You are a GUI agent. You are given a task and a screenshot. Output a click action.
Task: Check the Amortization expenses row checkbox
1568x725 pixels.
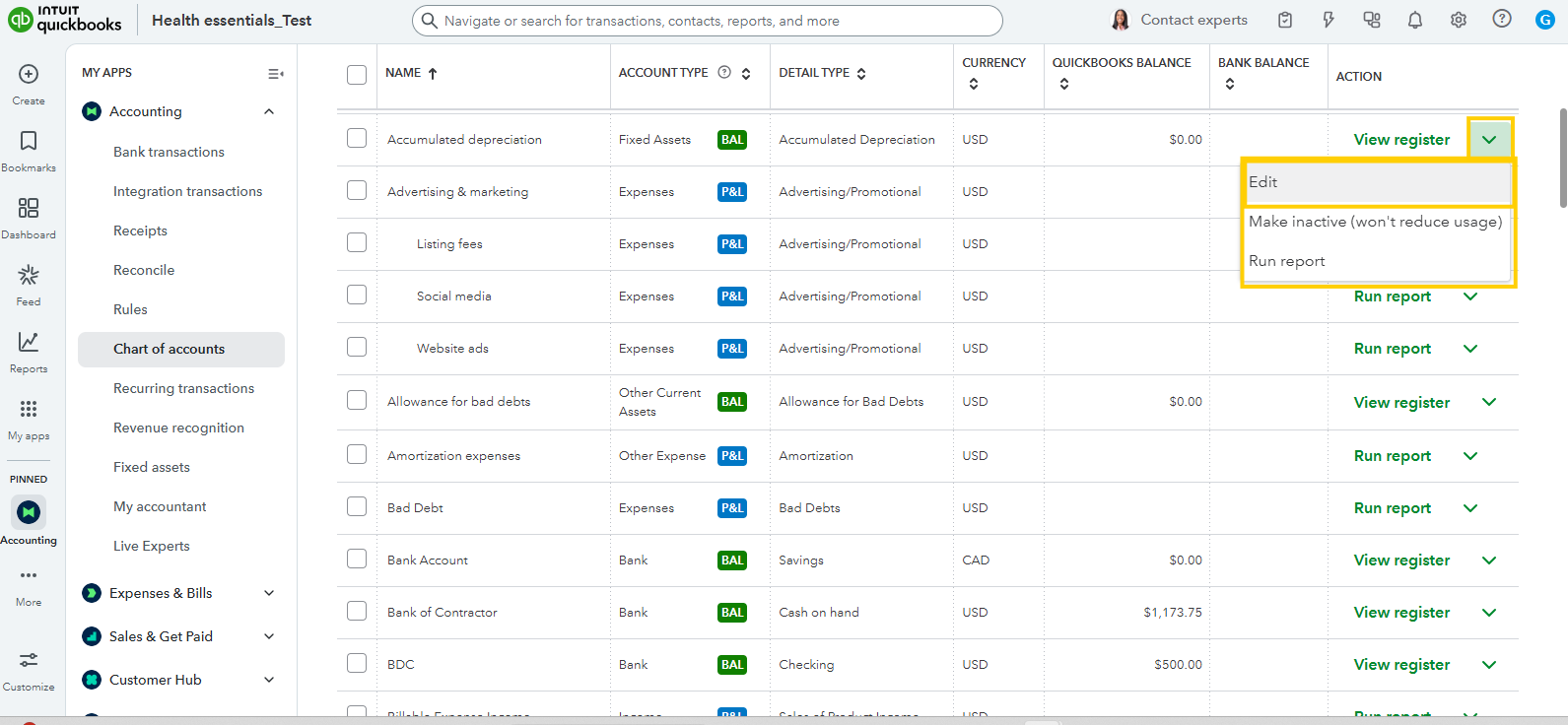tap(357, 454)
